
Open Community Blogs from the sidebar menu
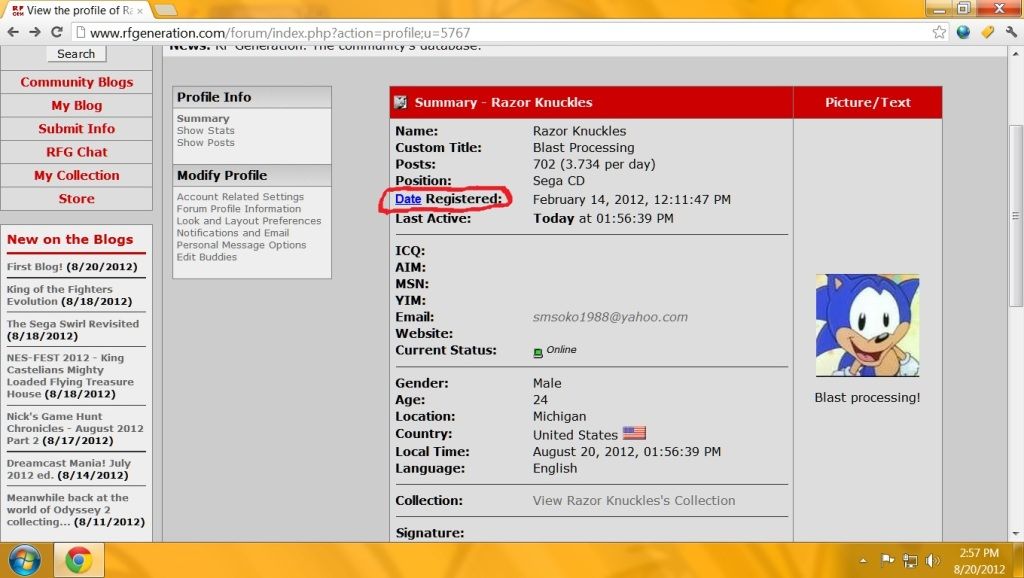tap(76, 82)
